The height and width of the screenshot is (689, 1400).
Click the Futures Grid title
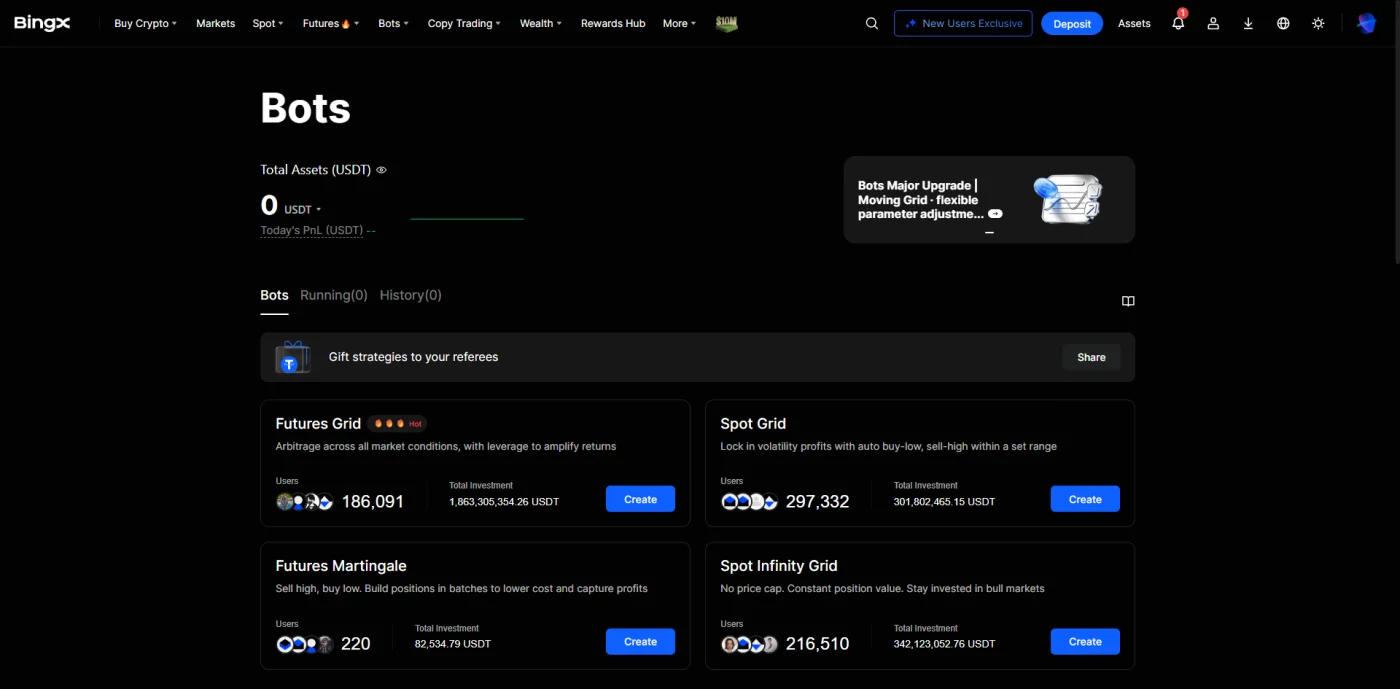click(x=318, y=424)
